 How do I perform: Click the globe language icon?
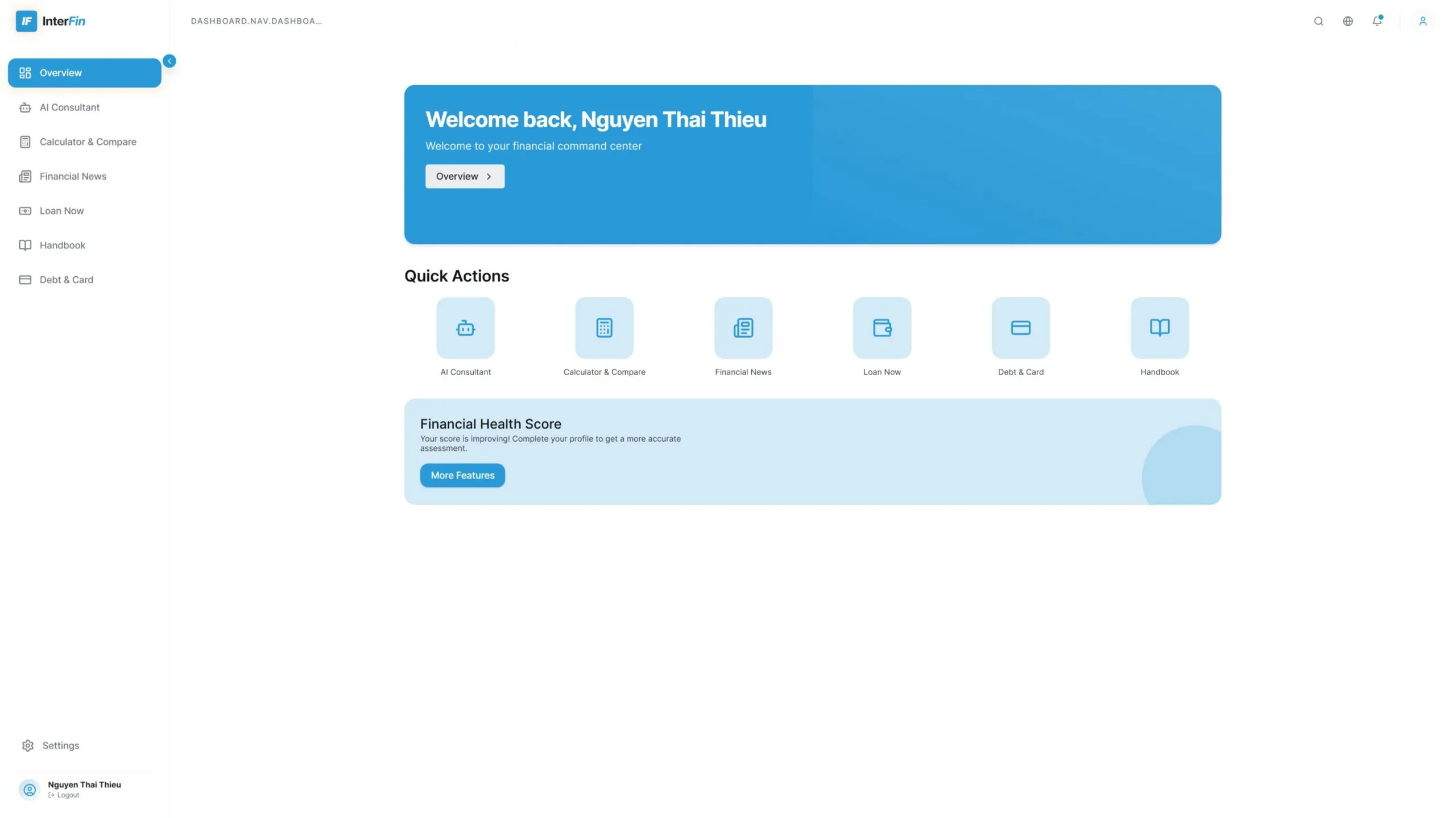[1347, 21]
